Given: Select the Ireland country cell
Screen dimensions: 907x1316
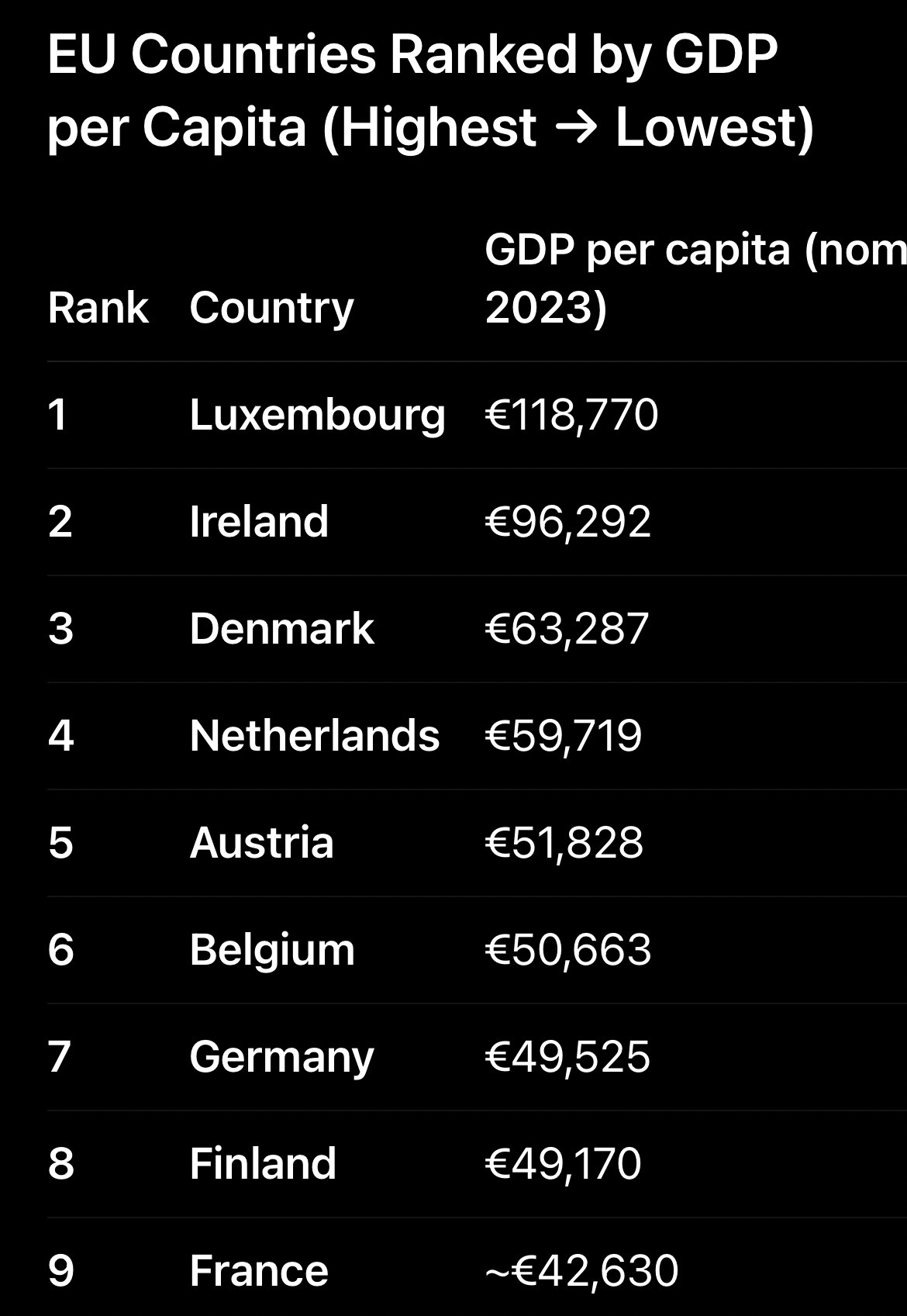Looking at the screenshot, I should pos(259,522).
